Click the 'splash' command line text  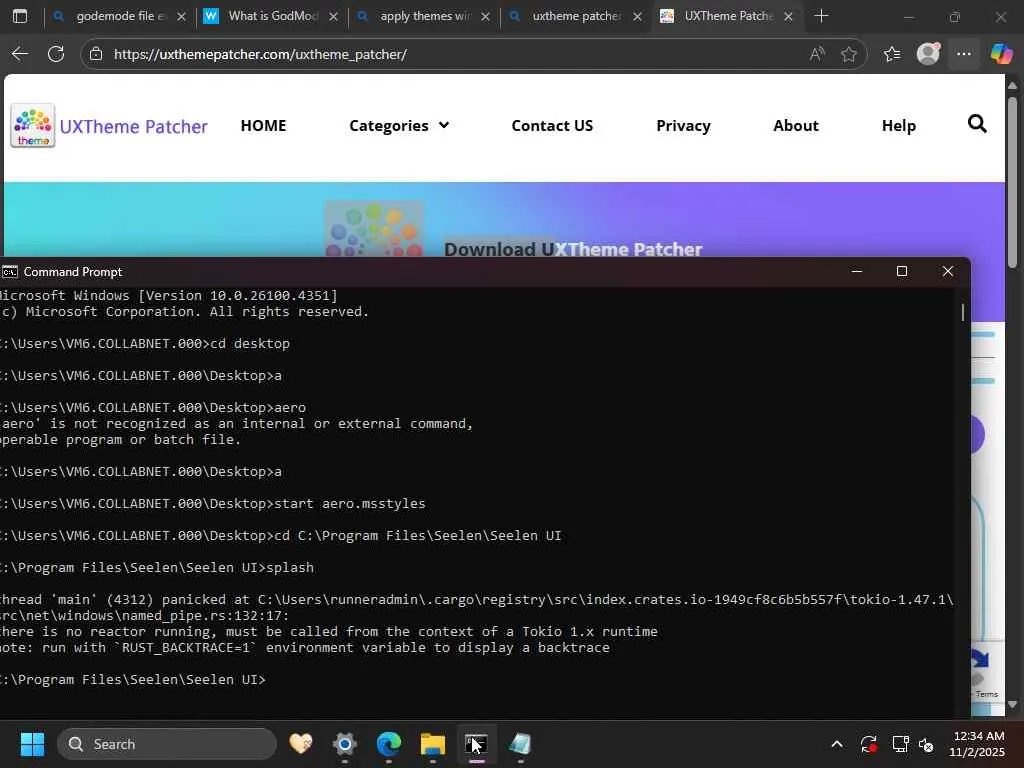click(x=290, y=568)
